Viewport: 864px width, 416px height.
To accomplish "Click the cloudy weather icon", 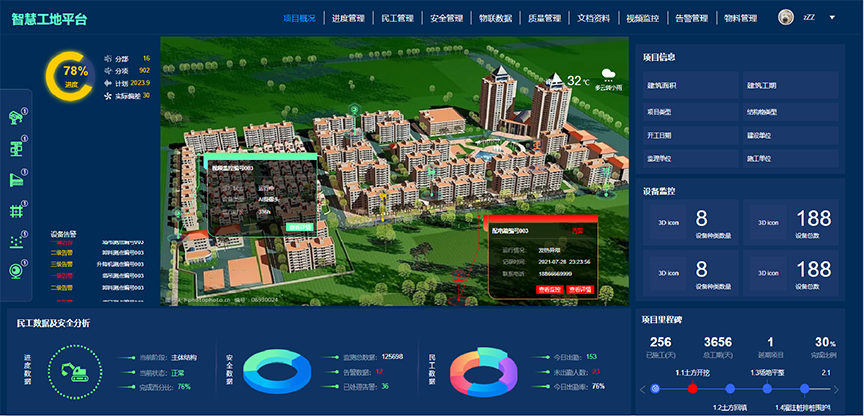I will [x=608, y=75].
